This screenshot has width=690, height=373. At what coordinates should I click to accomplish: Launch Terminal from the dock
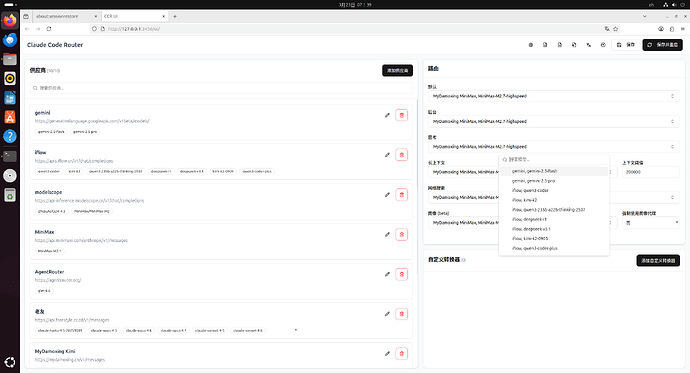click(10, 156)
